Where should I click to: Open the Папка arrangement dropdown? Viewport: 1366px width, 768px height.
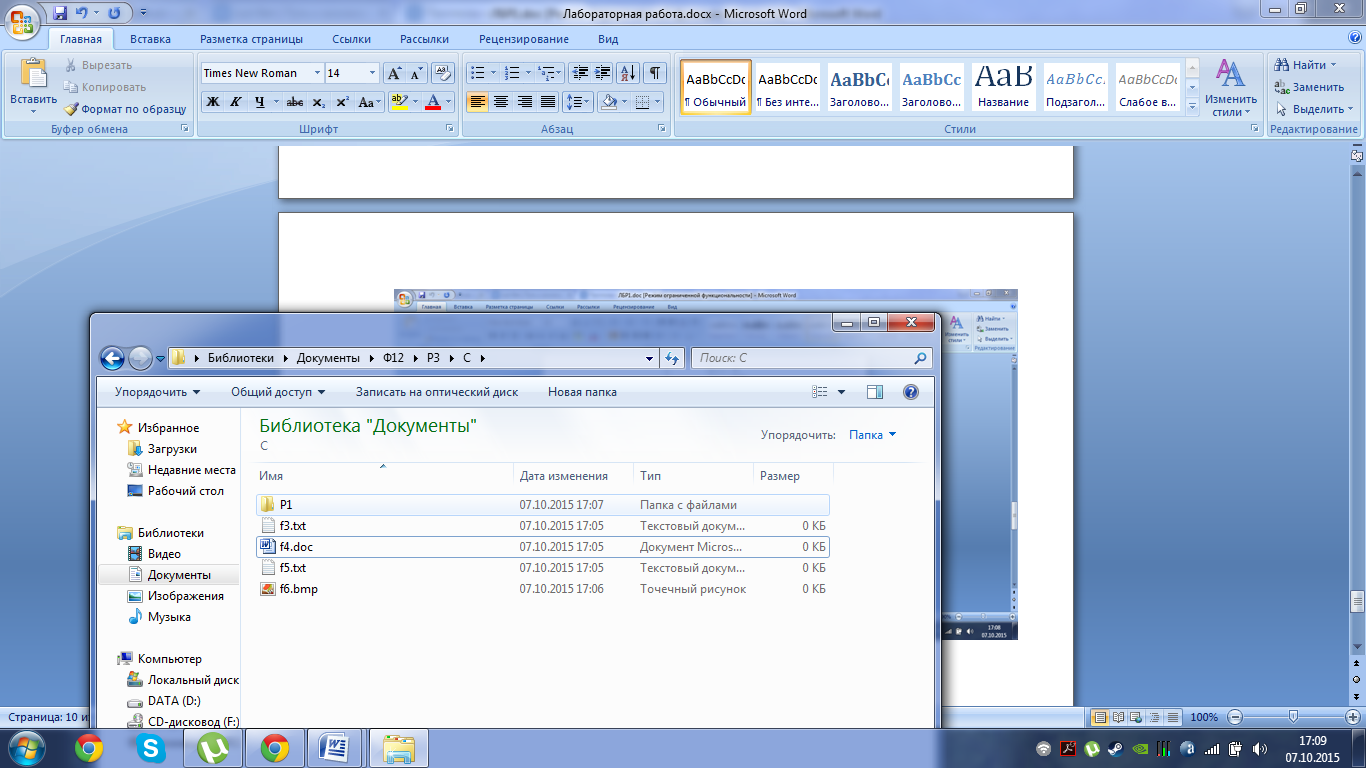[872, 435]
